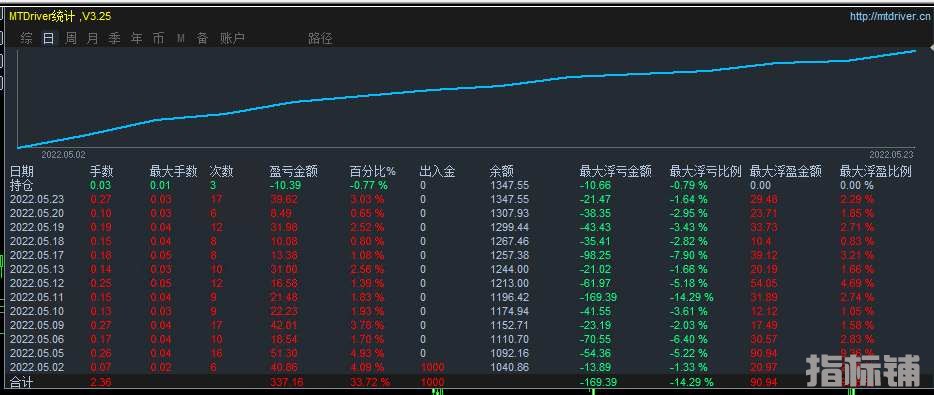The image size is (934, 395).
Task: Click the 次数 column header
Action: click(222, 172)
